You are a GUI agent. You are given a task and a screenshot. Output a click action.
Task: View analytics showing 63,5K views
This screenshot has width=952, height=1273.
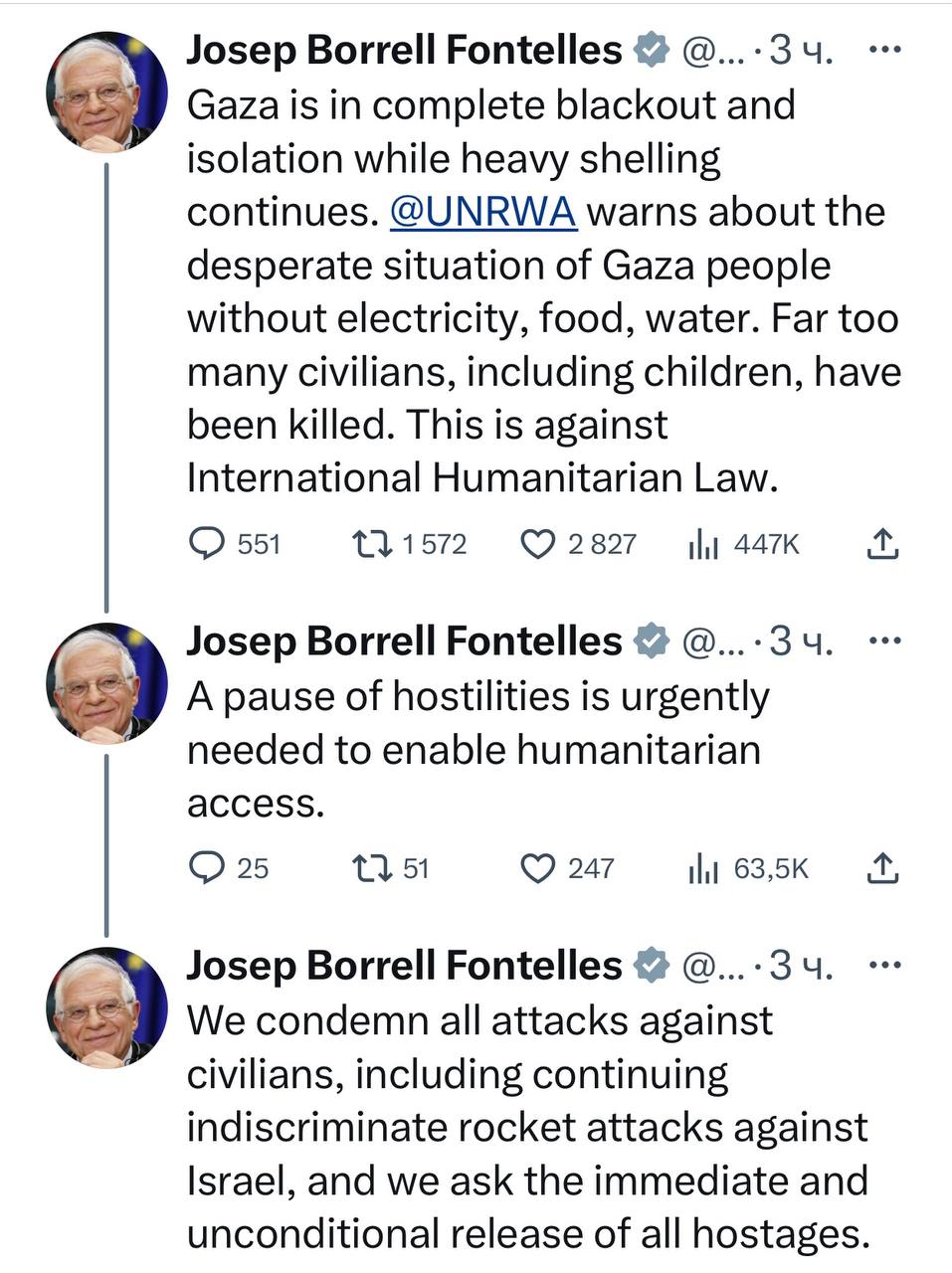click(x=703, y=868)
